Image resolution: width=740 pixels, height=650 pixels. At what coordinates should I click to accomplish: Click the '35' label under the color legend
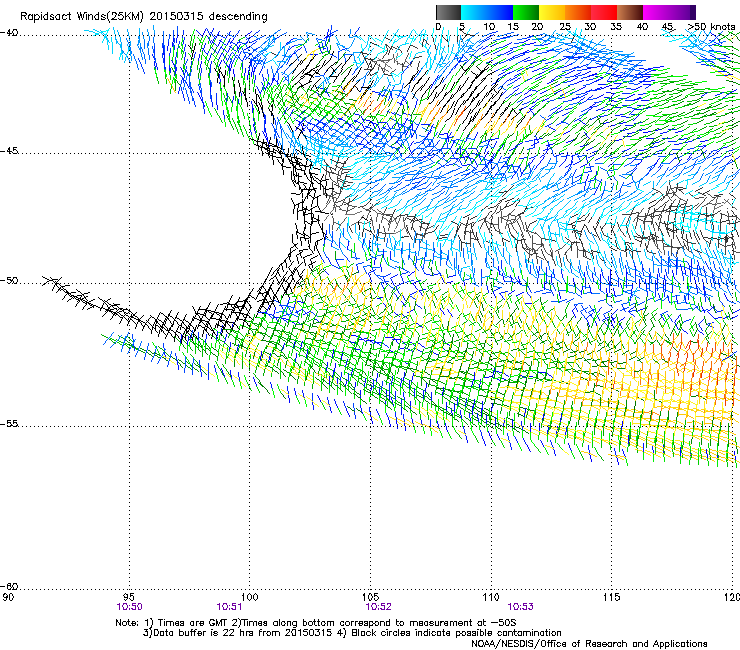click(616, 27)
